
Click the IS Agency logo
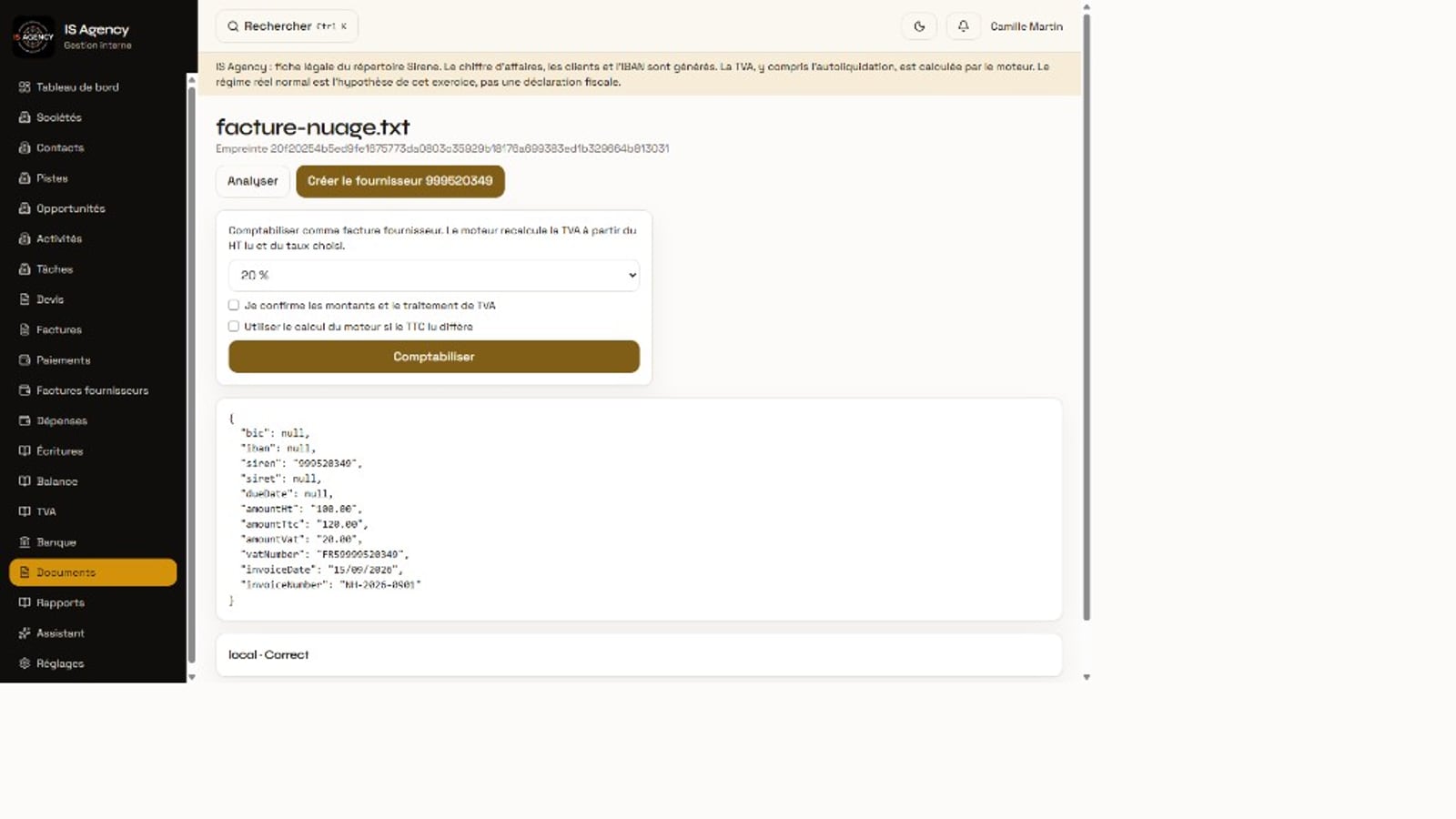coord(34,37)
